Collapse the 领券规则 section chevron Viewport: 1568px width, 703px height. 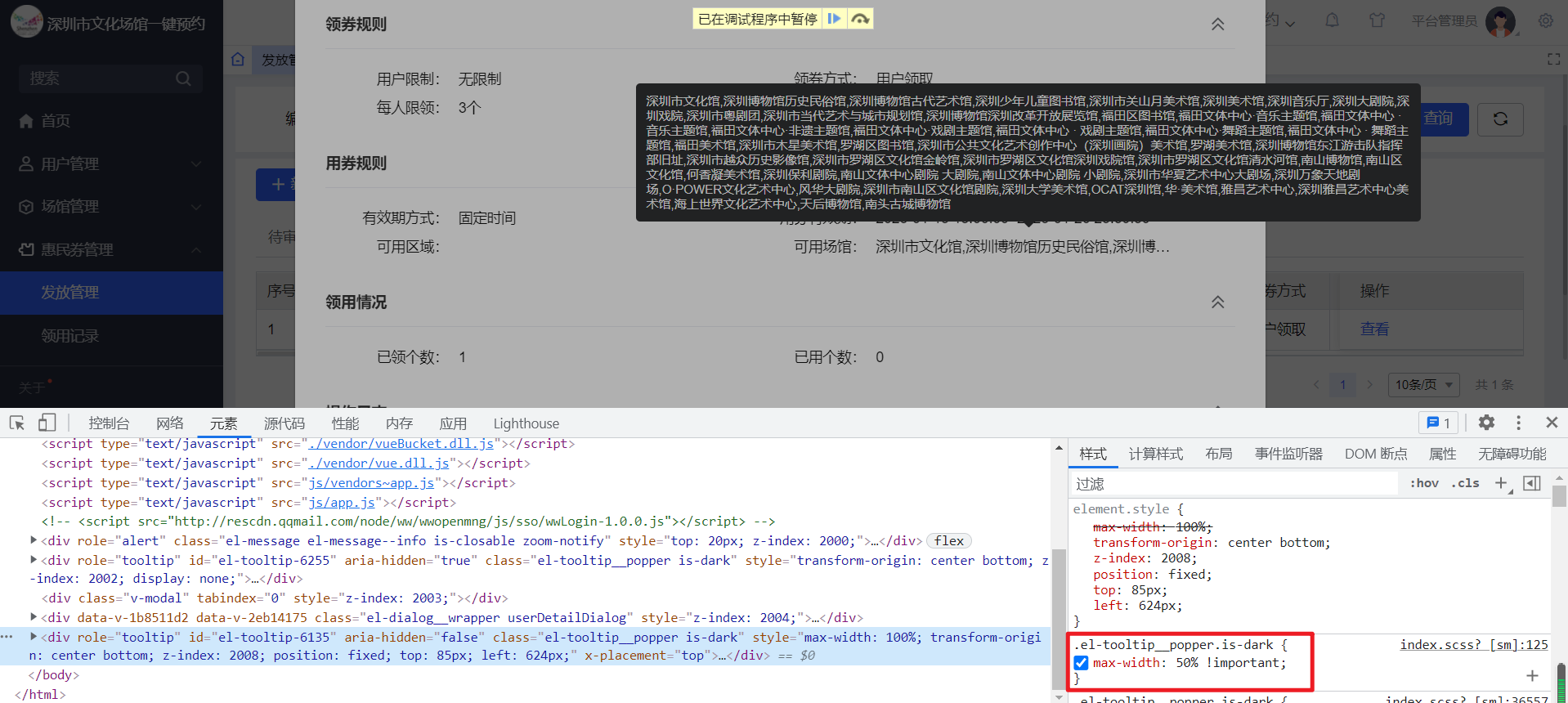click(1217, 25)
